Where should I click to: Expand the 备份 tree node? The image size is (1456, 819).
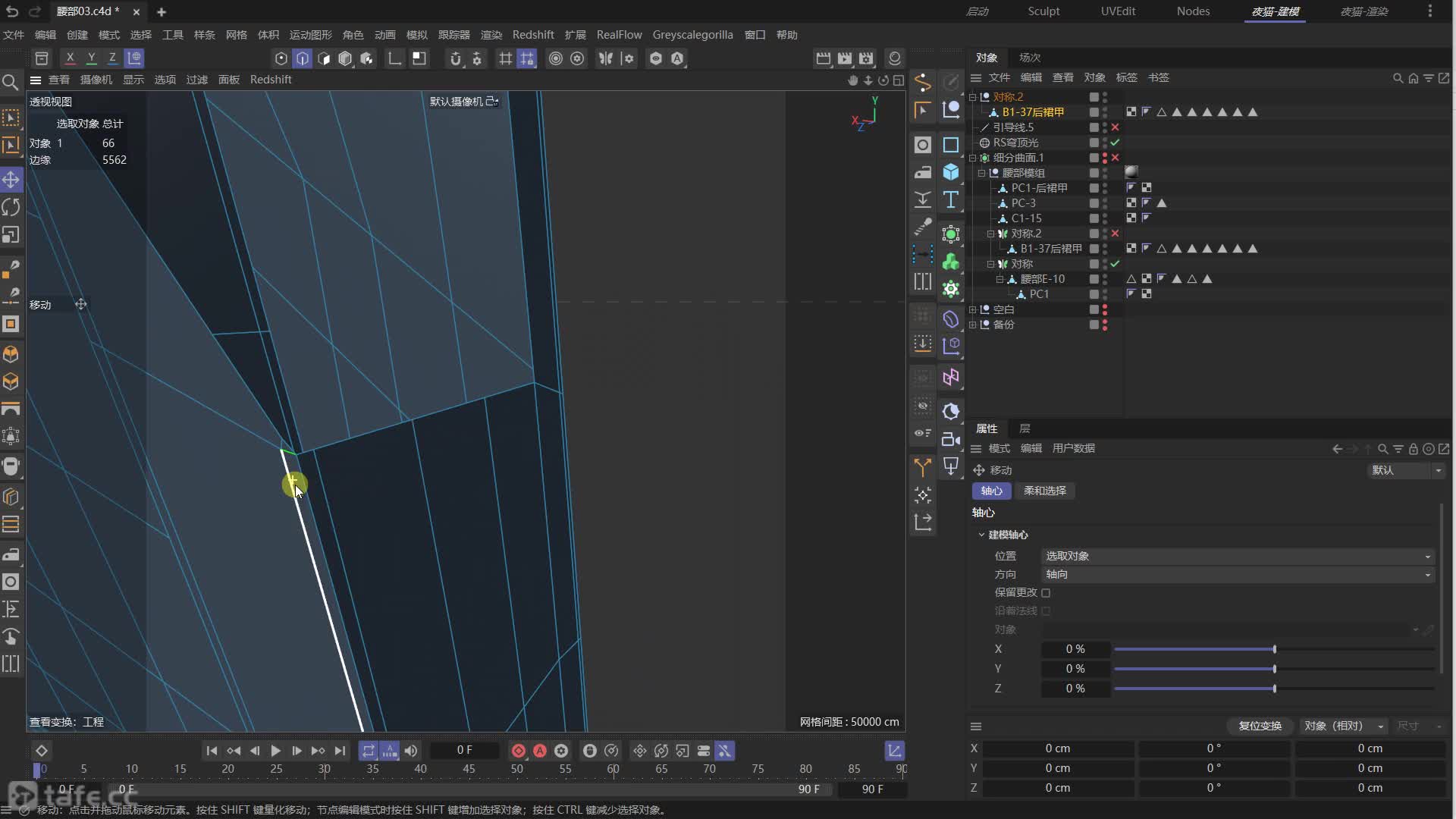(x=973, y=325)
